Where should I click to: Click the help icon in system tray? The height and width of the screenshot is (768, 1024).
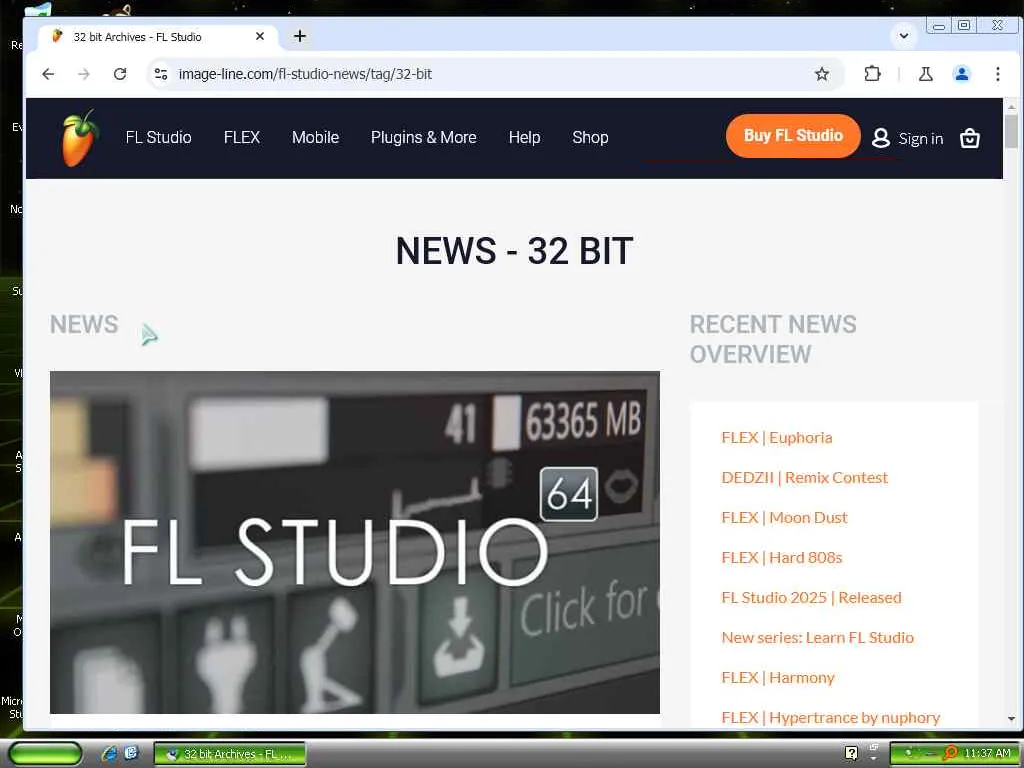(851, 753)
